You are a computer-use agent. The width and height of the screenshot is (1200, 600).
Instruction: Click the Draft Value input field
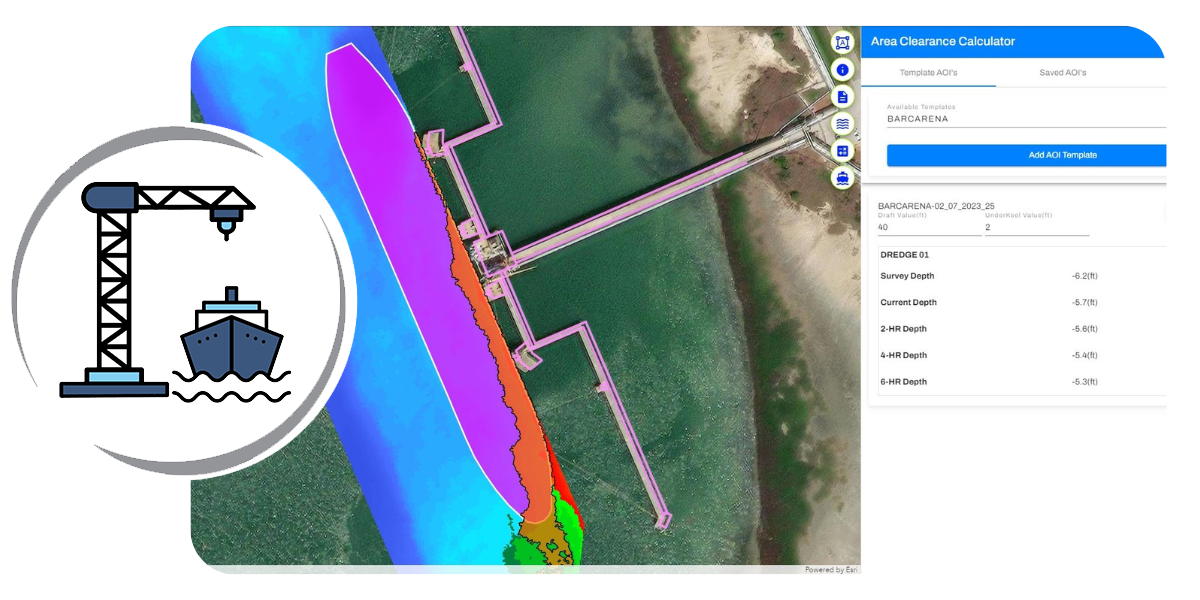point(928,227)
